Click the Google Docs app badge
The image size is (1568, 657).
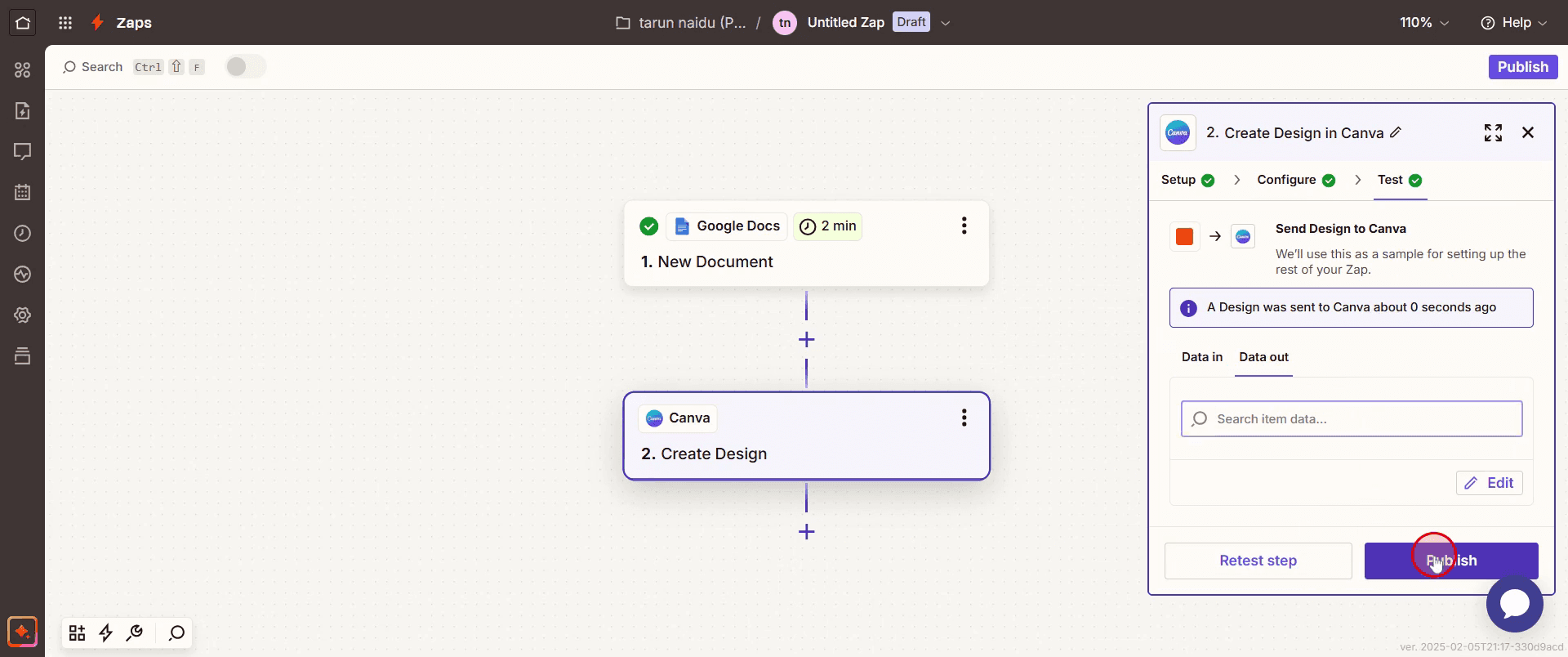pos(726,226)
